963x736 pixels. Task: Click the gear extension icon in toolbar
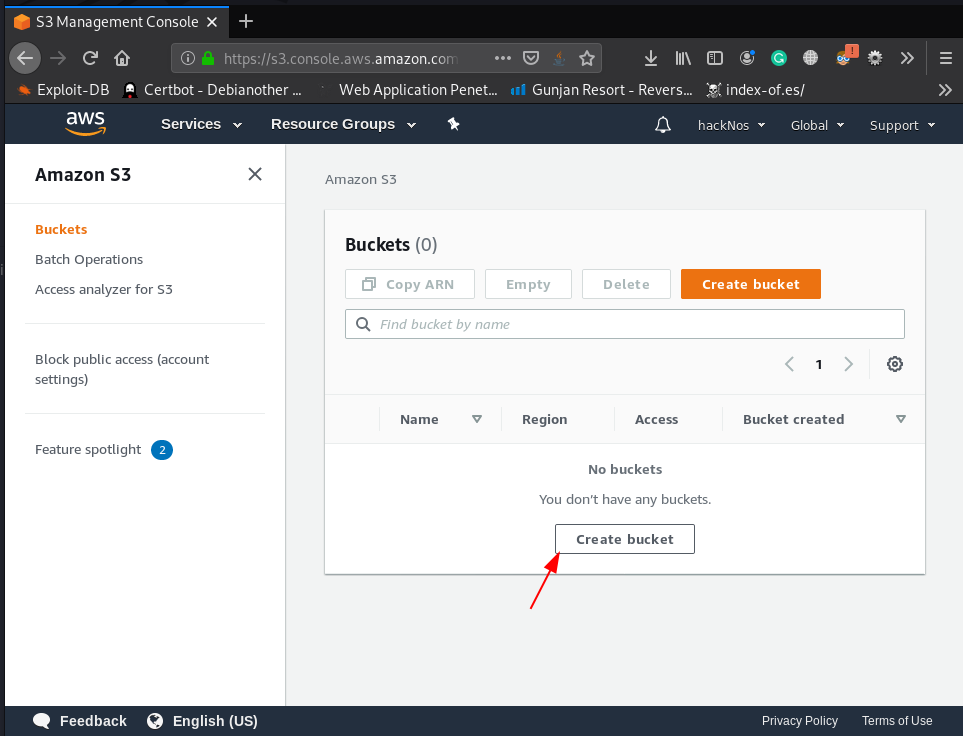click(x=875, y=58)
